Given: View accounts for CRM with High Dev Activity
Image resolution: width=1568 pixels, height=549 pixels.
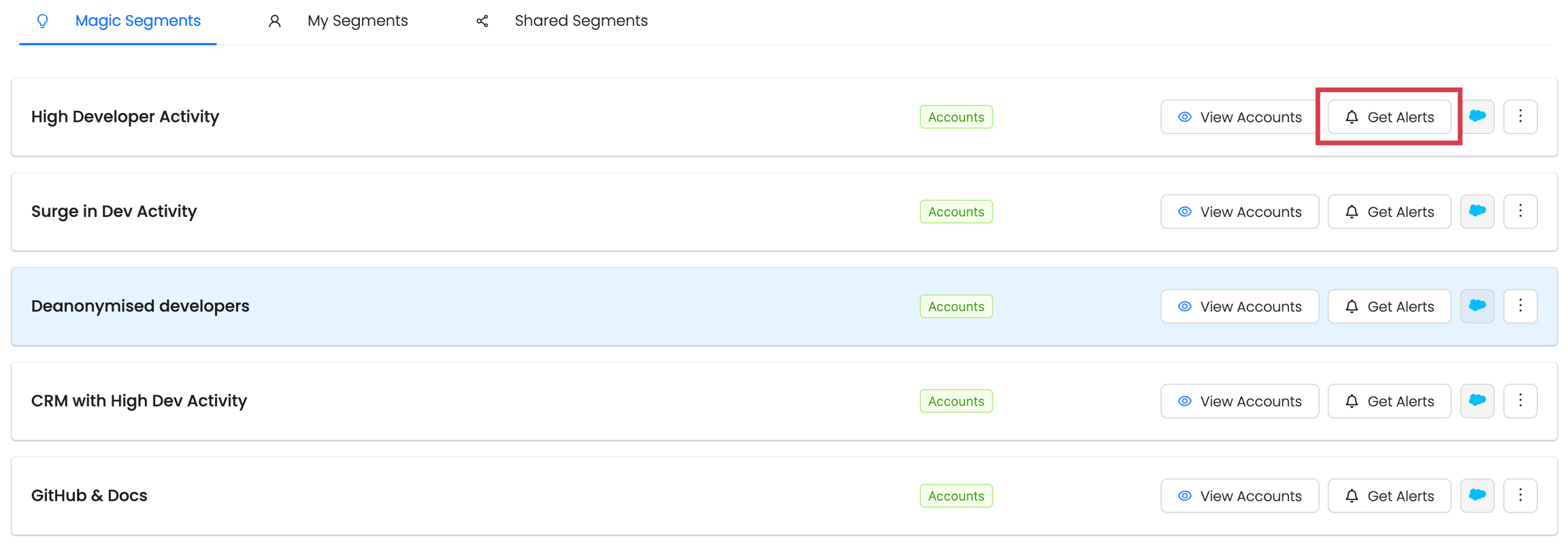Looking at the screenshot, I should tap(1239, 401).
